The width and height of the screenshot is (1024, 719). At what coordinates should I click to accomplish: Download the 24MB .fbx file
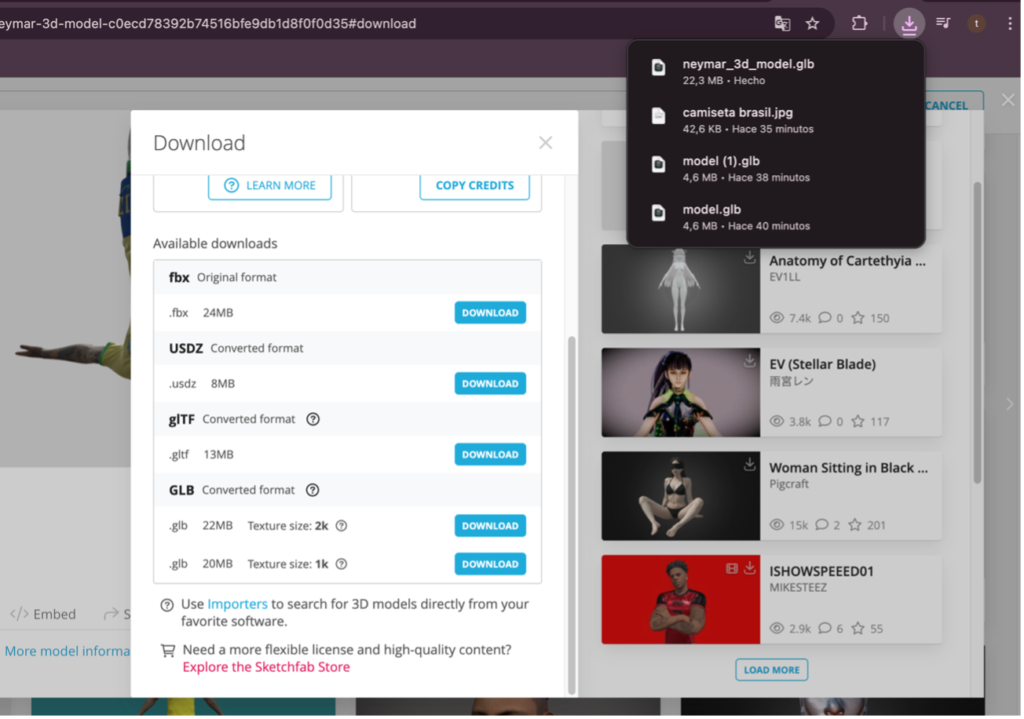point(491,313)
